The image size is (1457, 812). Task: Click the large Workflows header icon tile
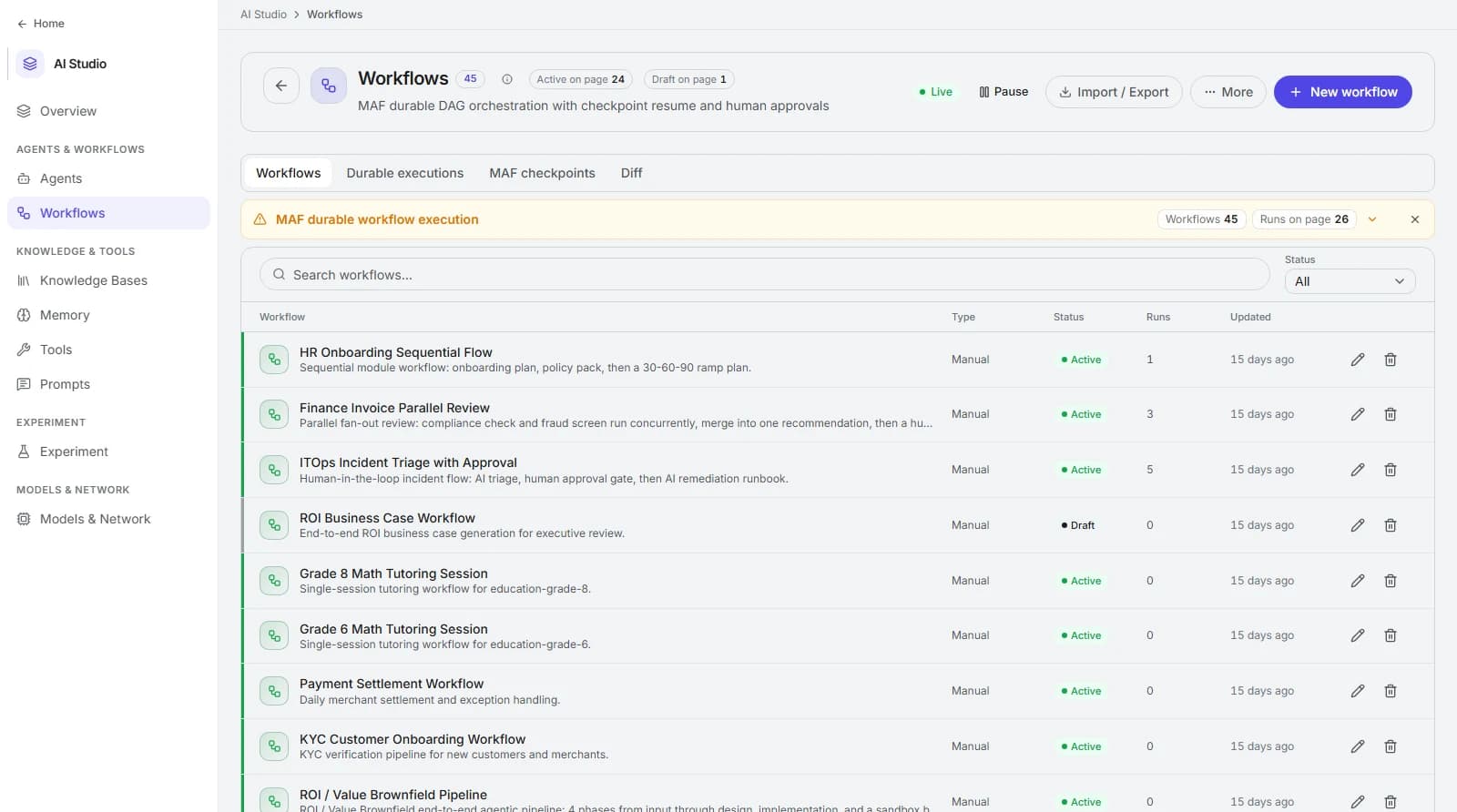point(329,86)
